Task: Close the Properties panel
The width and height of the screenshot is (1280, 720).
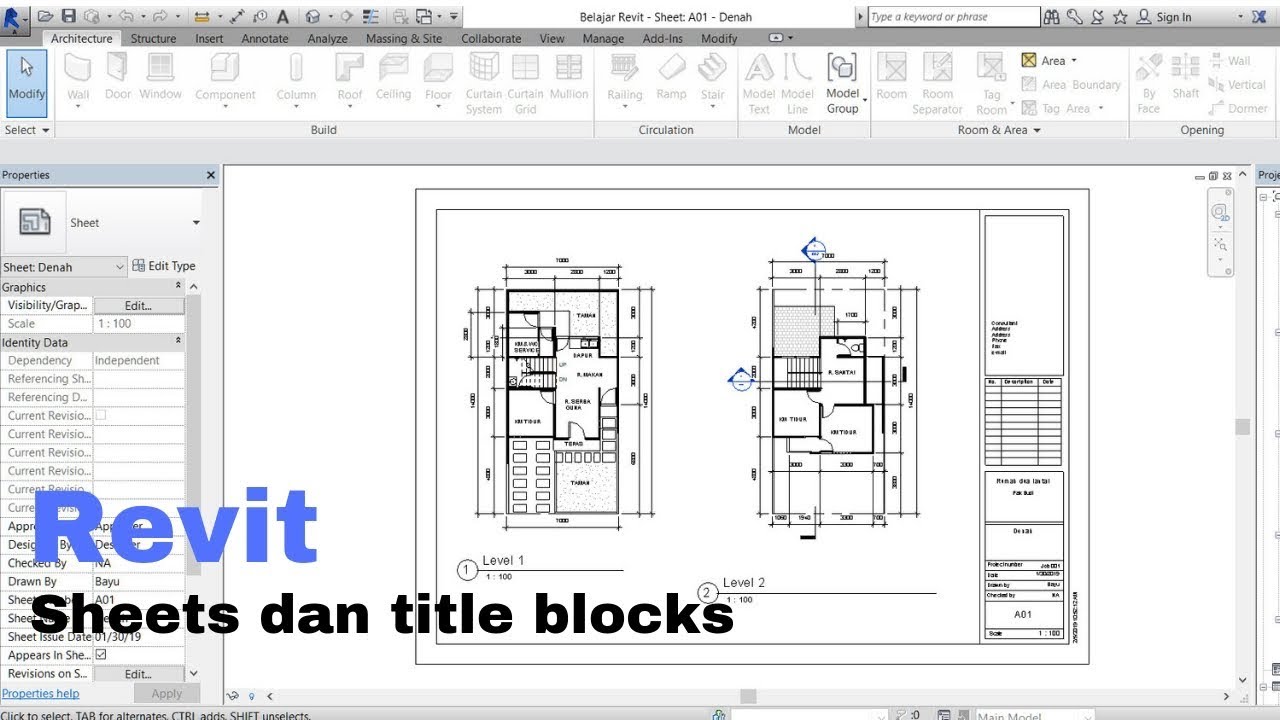Action: point(210,175)
